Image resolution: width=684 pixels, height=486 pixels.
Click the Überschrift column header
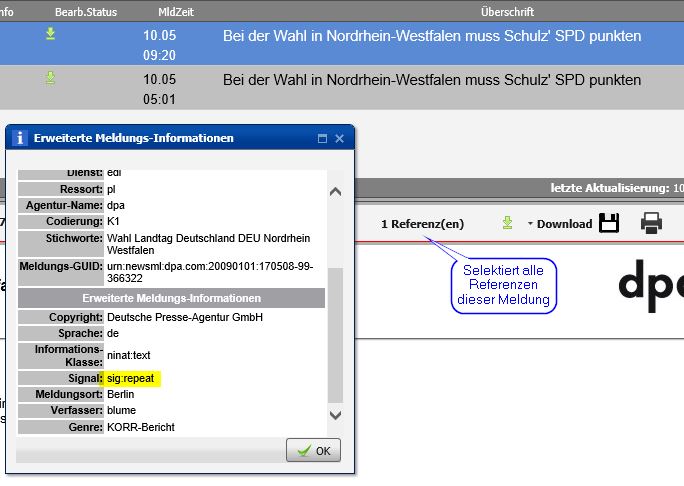pos(507,11)
